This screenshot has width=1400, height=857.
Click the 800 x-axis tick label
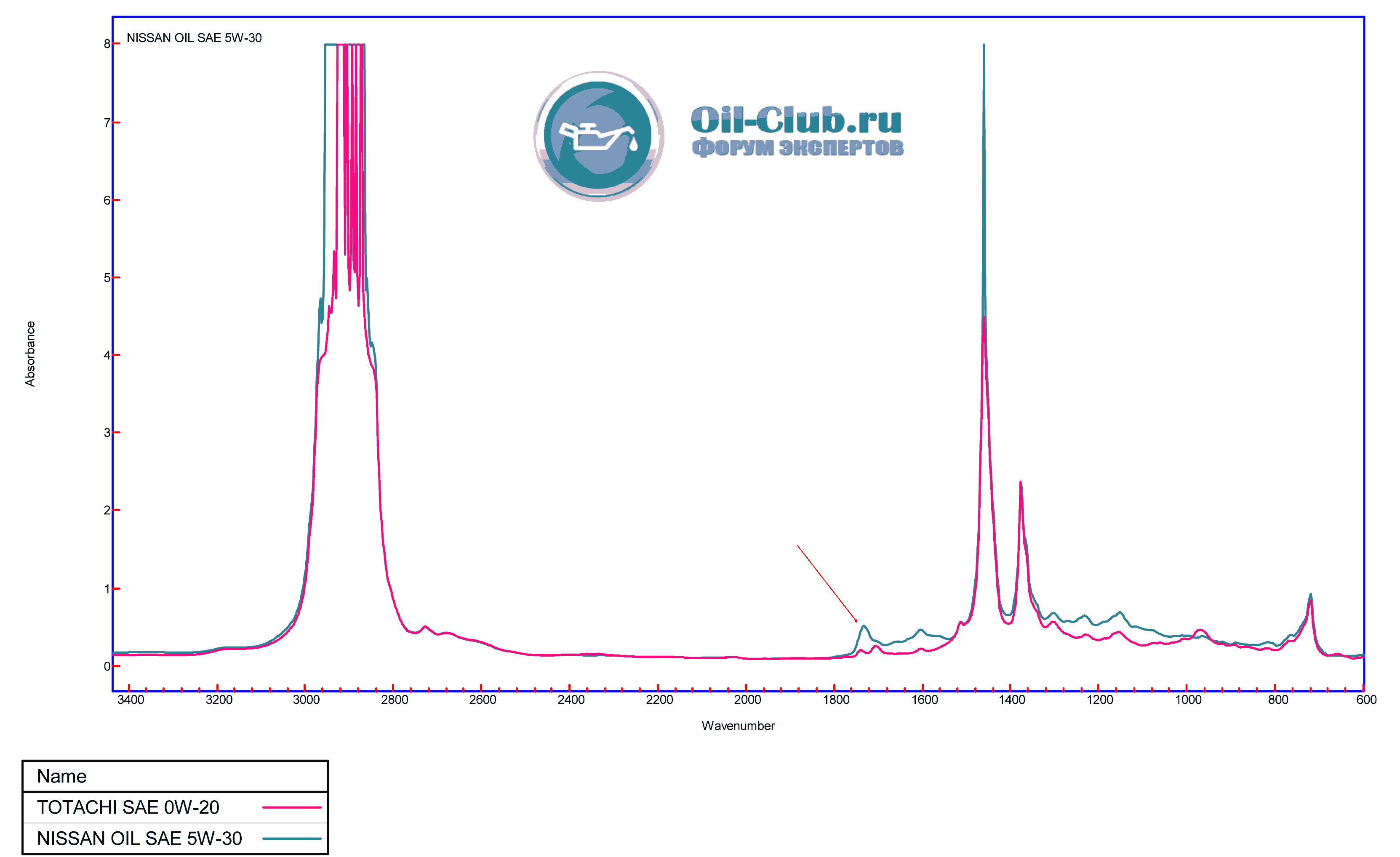pos(1278,700)
